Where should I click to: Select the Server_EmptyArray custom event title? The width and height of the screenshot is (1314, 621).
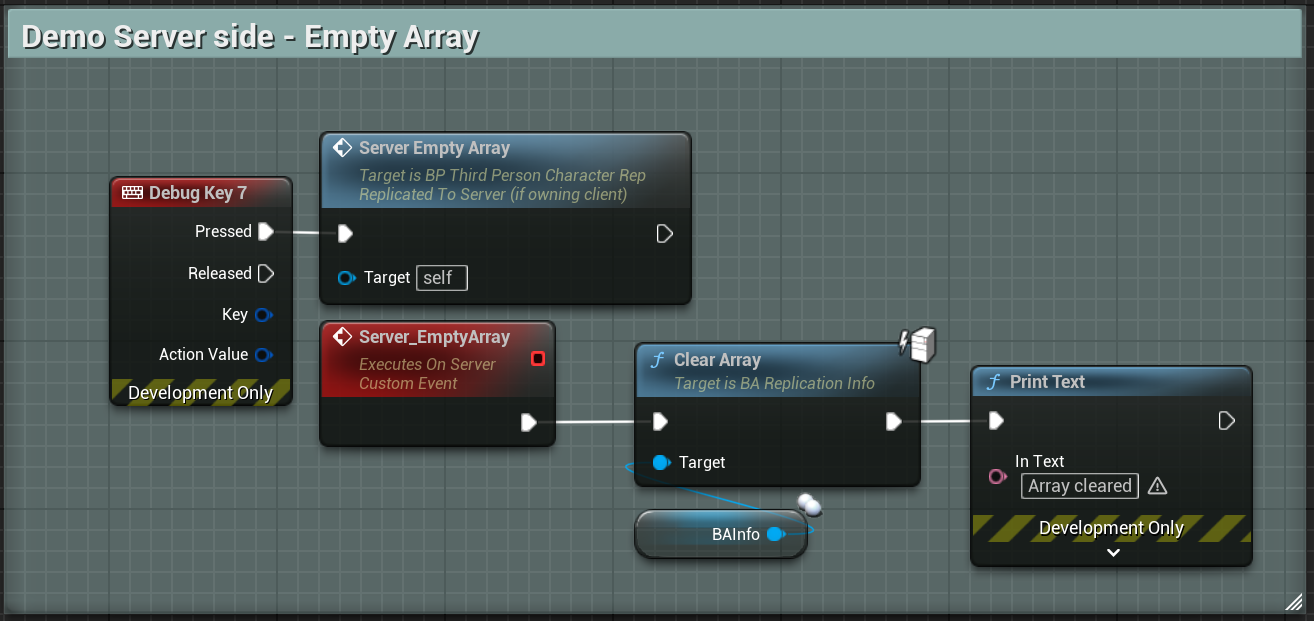click(435, 337)
